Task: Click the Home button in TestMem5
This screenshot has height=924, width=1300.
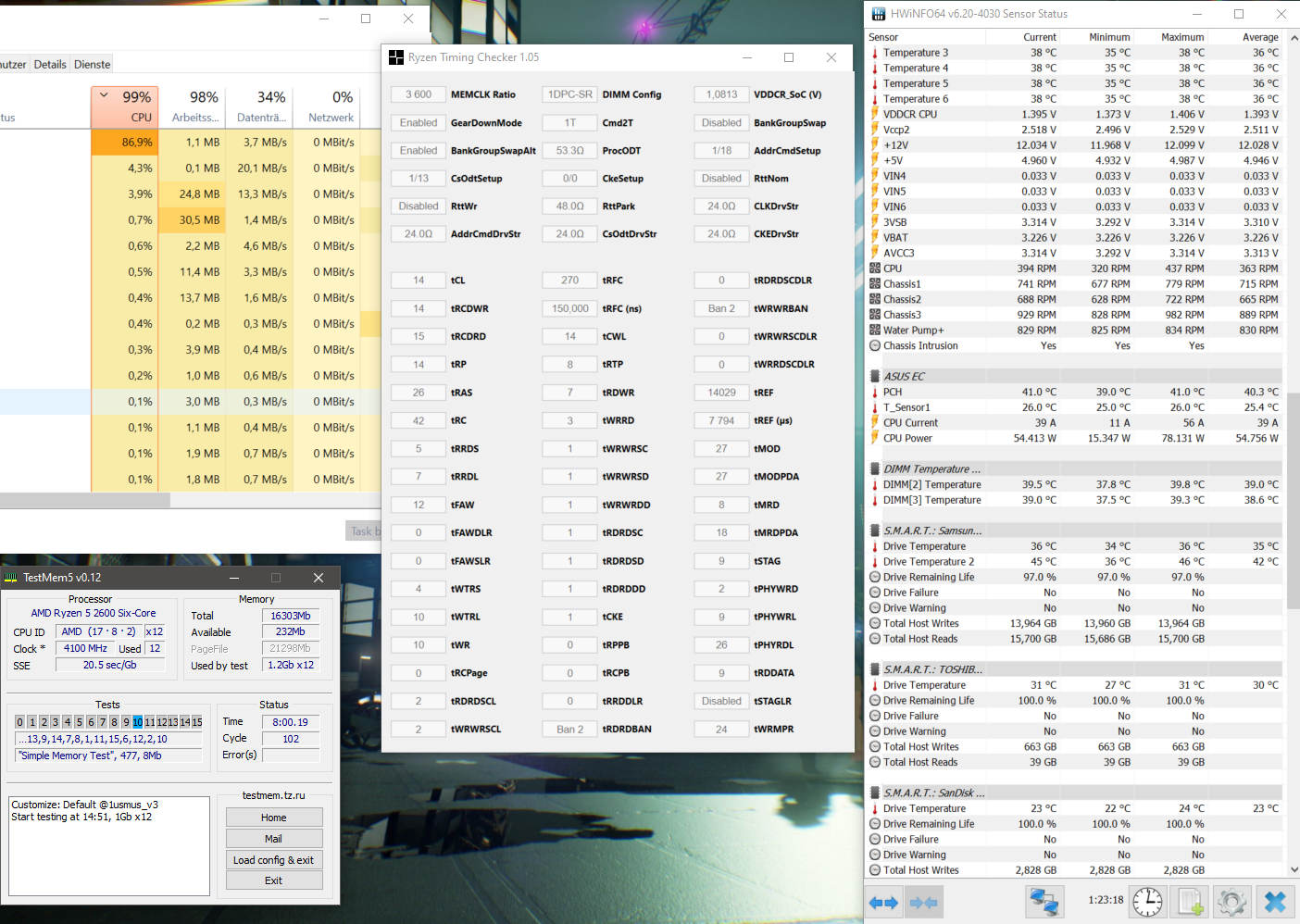Action: coord(274,818)
